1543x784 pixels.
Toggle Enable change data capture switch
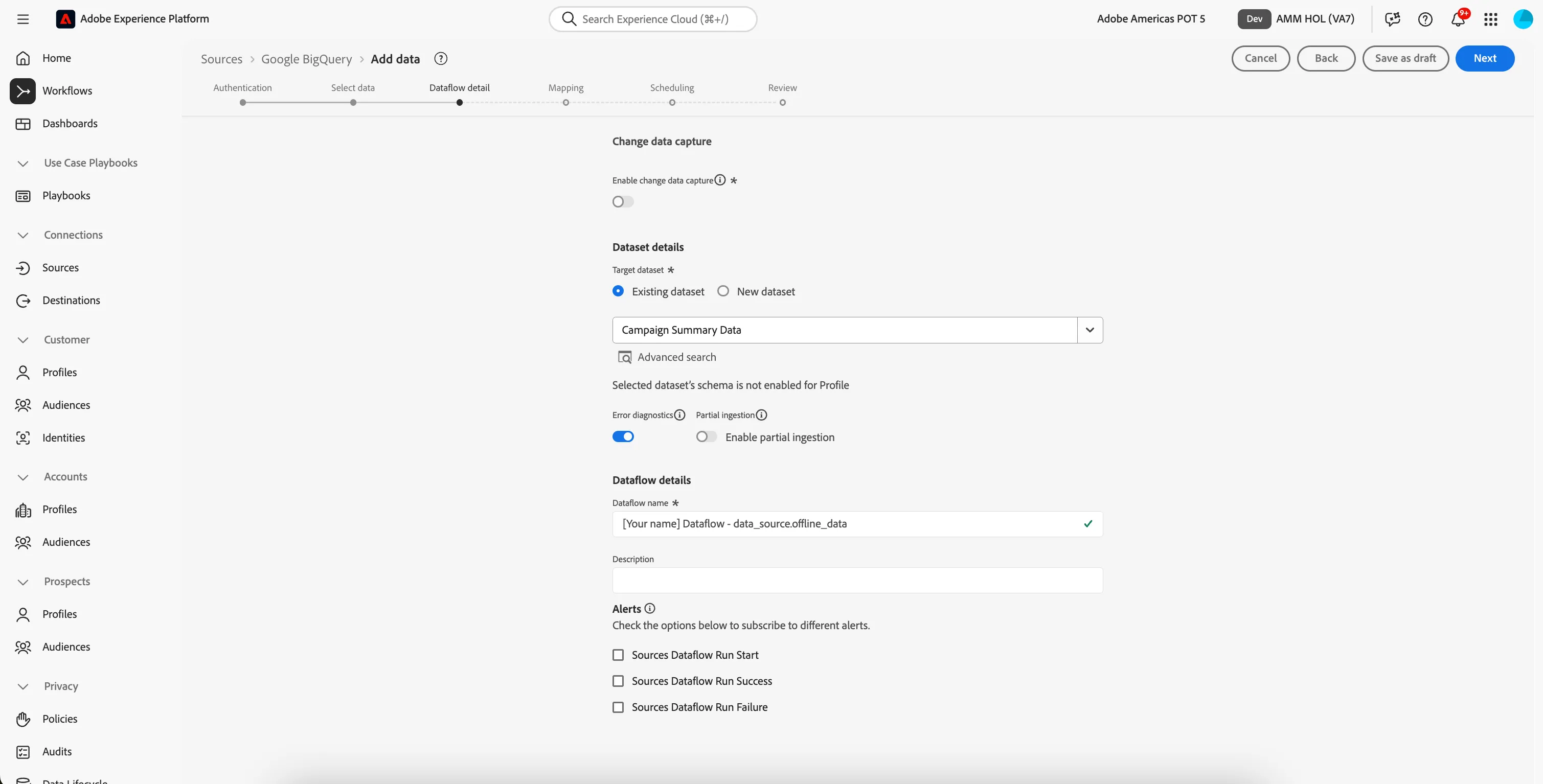[623, 202]
